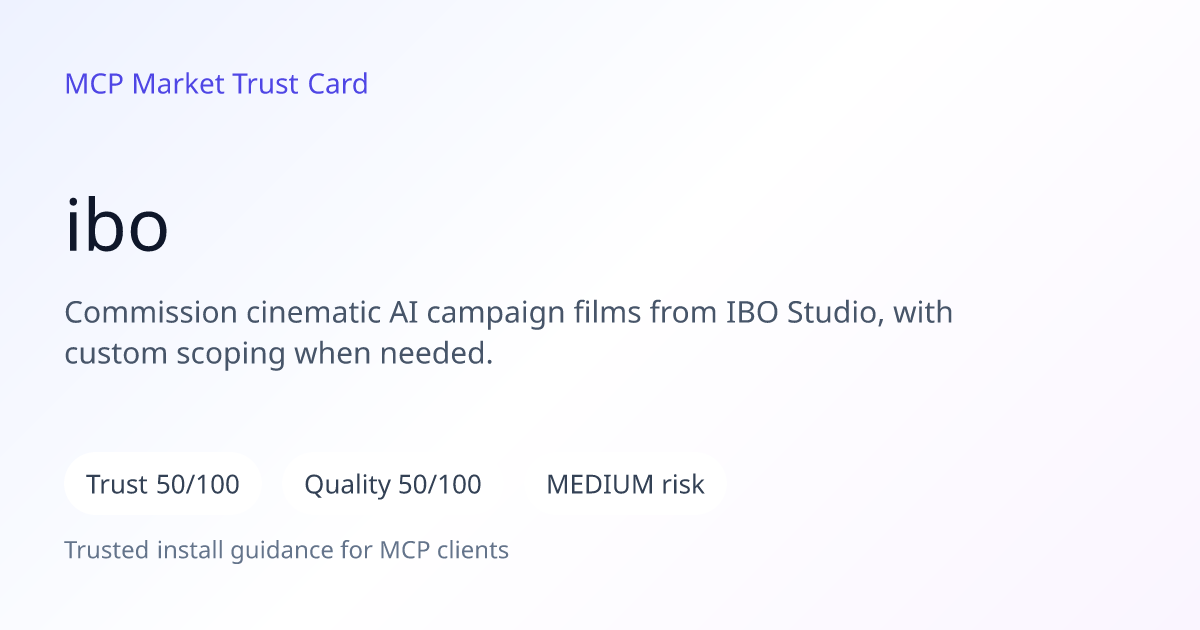
Task: Click the word Trust in the trust badge
Action: pos(118,485)
